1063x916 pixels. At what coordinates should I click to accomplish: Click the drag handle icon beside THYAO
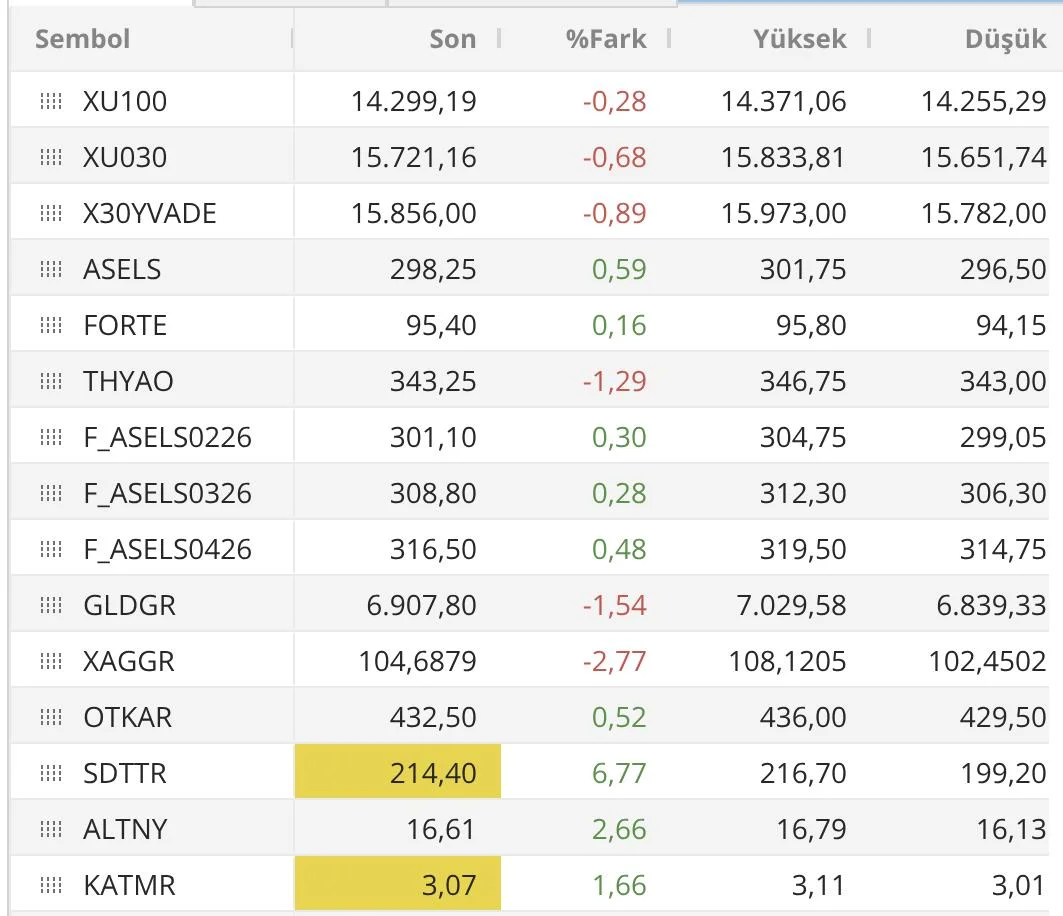click(50, 381)
